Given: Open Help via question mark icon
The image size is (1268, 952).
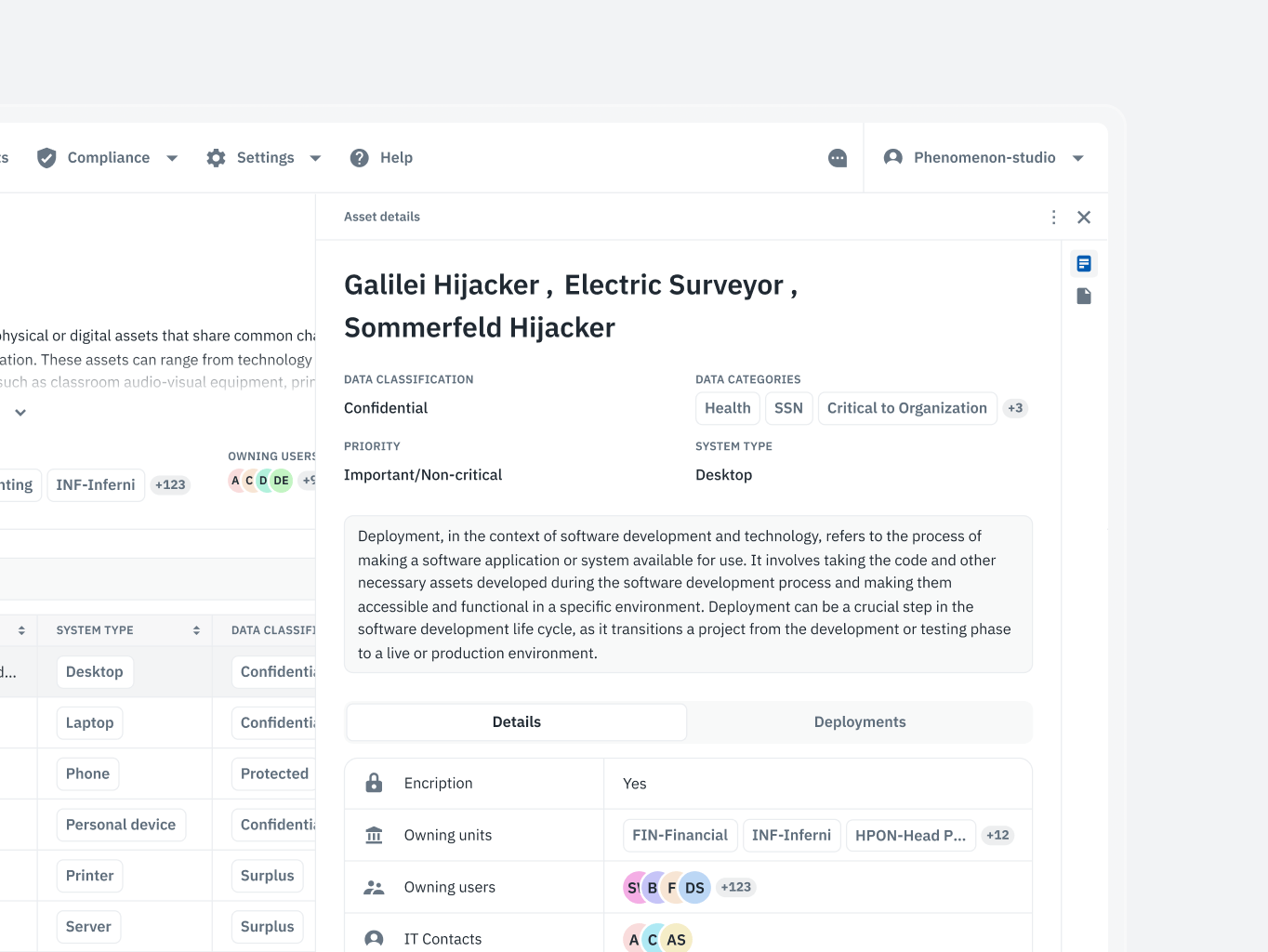Looking at the screenshot, I should pyautogui.click(x=360, y=158).
